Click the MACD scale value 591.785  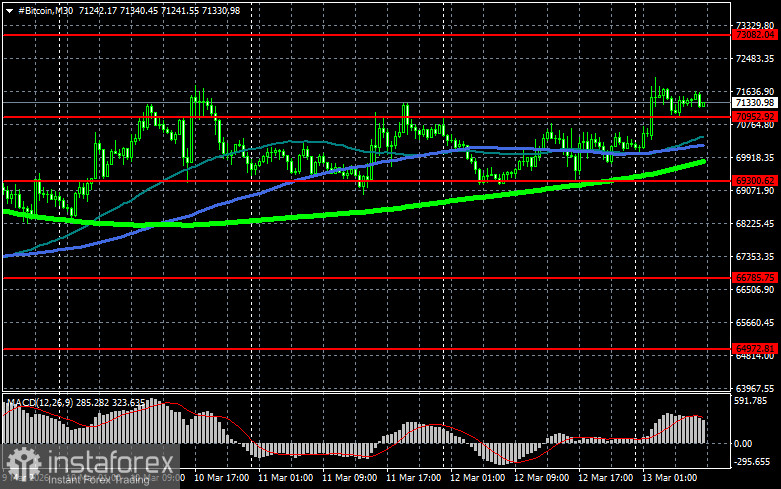point(751,400)
